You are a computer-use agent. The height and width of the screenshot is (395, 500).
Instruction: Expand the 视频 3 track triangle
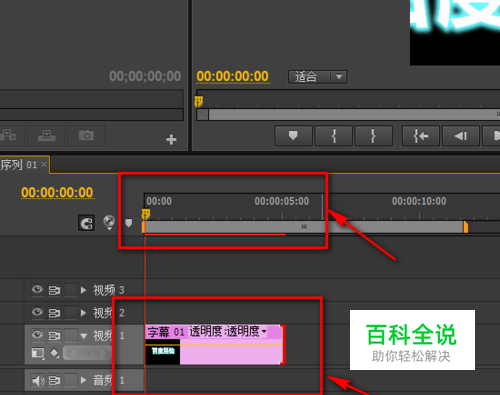click(x=83, y=290)
